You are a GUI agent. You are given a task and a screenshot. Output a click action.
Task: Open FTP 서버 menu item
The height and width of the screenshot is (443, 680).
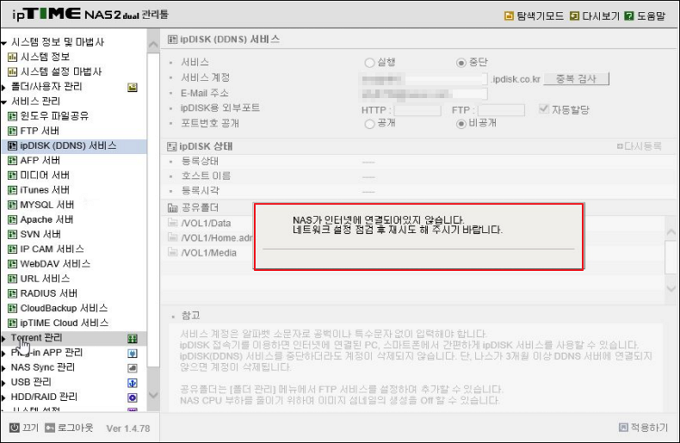point(39,131)
